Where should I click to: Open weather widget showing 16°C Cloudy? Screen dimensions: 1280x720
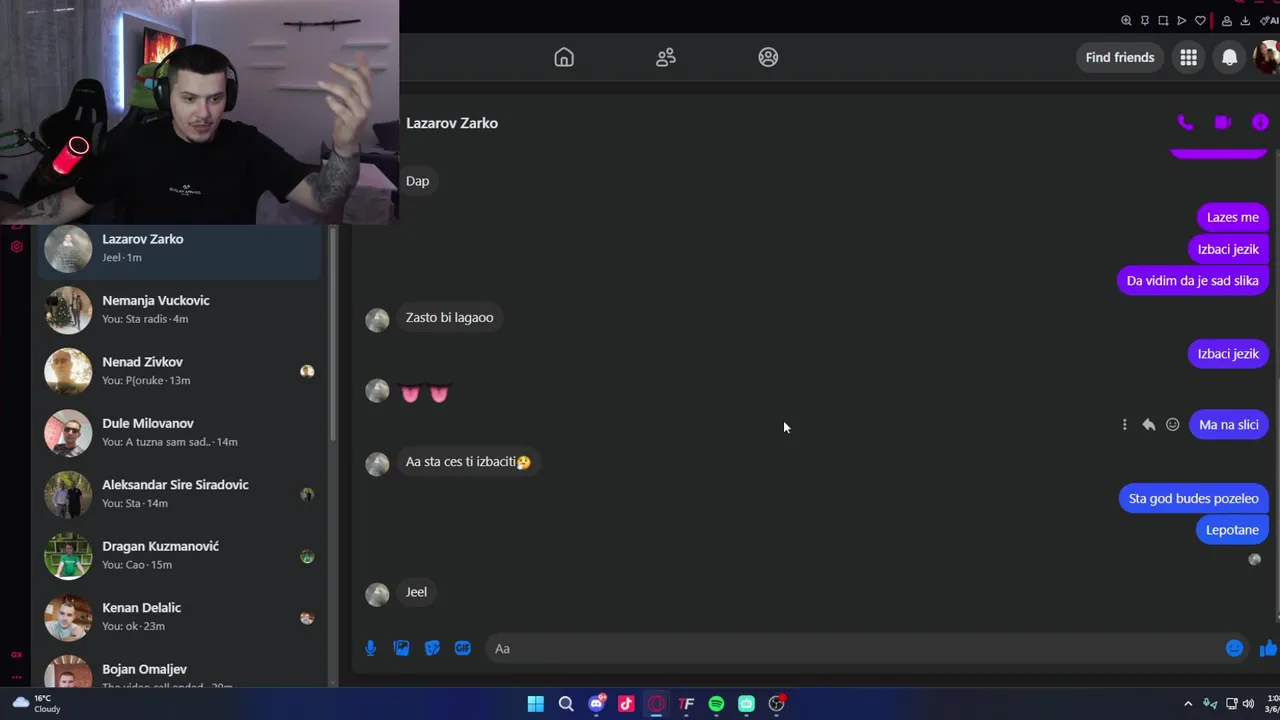click(36, 703)
